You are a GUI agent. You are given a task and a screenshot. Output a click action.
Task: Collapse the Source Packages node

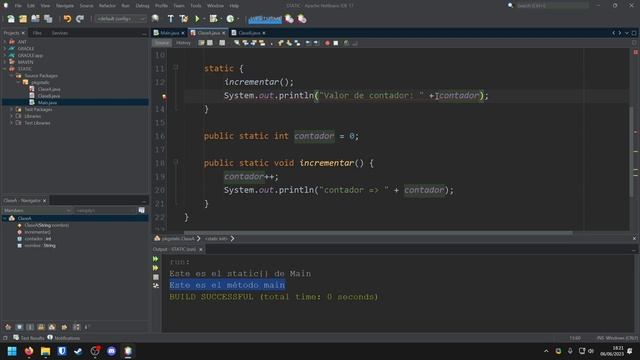click(x=11, y=76)
